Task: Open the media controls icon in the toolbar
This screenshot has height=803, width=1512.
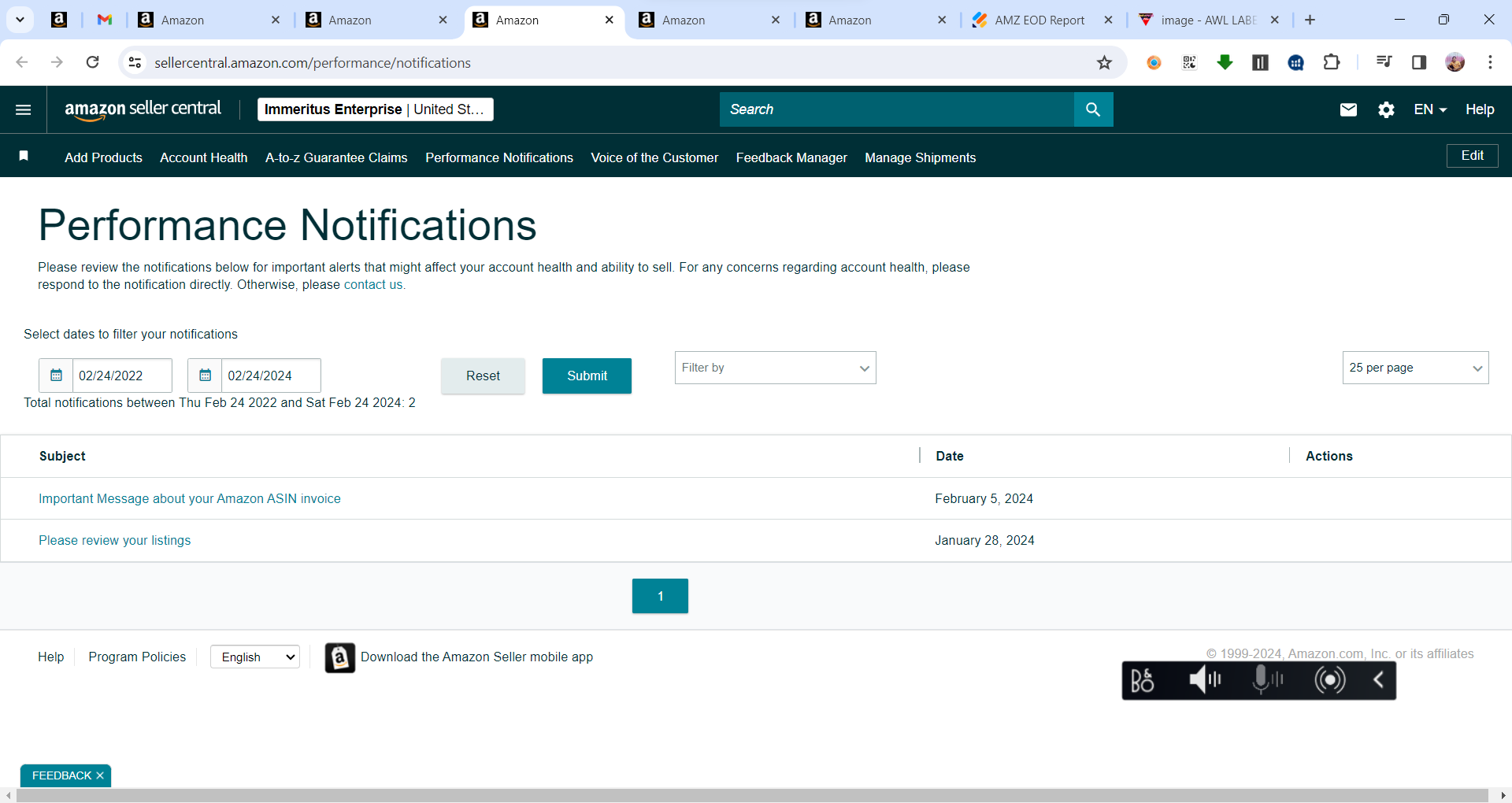Action: [x=1384, y=62]
